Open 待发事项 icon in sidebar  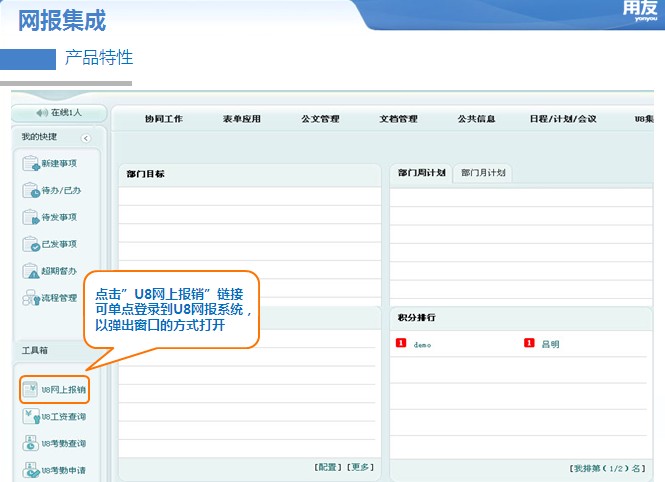(31, 217)
